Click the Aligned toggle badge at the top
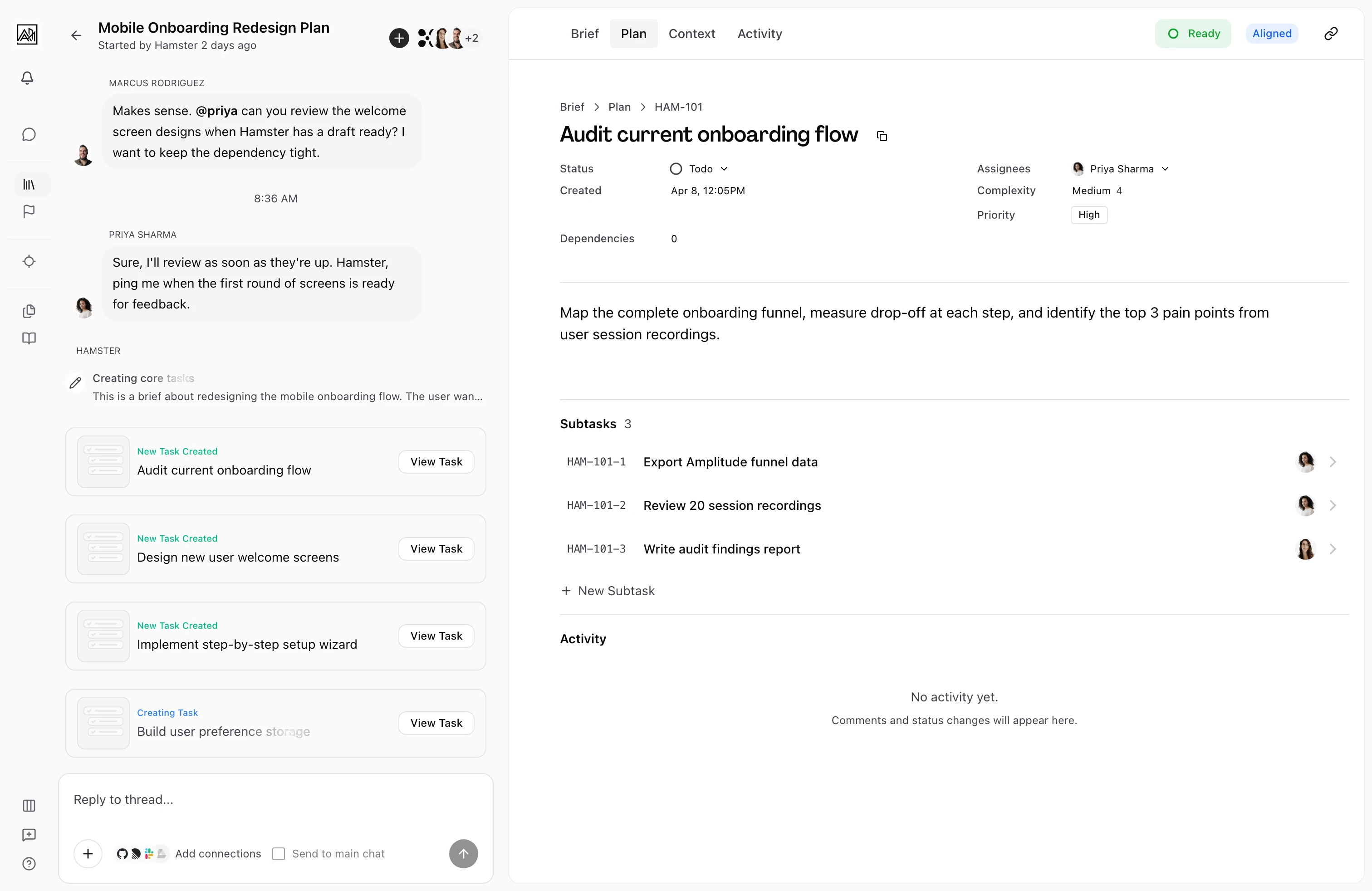The width and height of the screenshot is (1372, 891). coord(1272,33)
